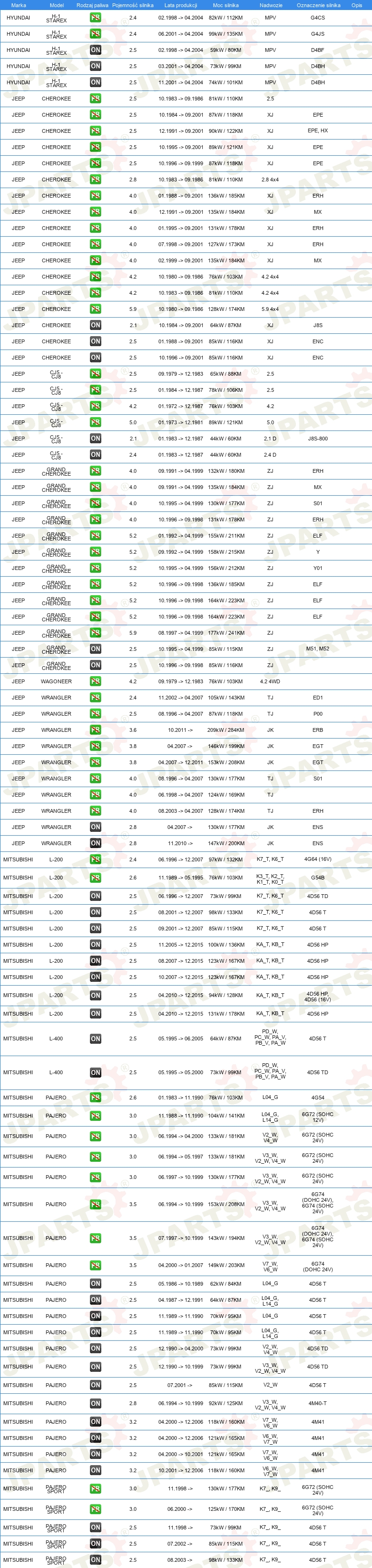
Task: Select the 08.2003 -> production date cell
Action: tap(181, 1559)
